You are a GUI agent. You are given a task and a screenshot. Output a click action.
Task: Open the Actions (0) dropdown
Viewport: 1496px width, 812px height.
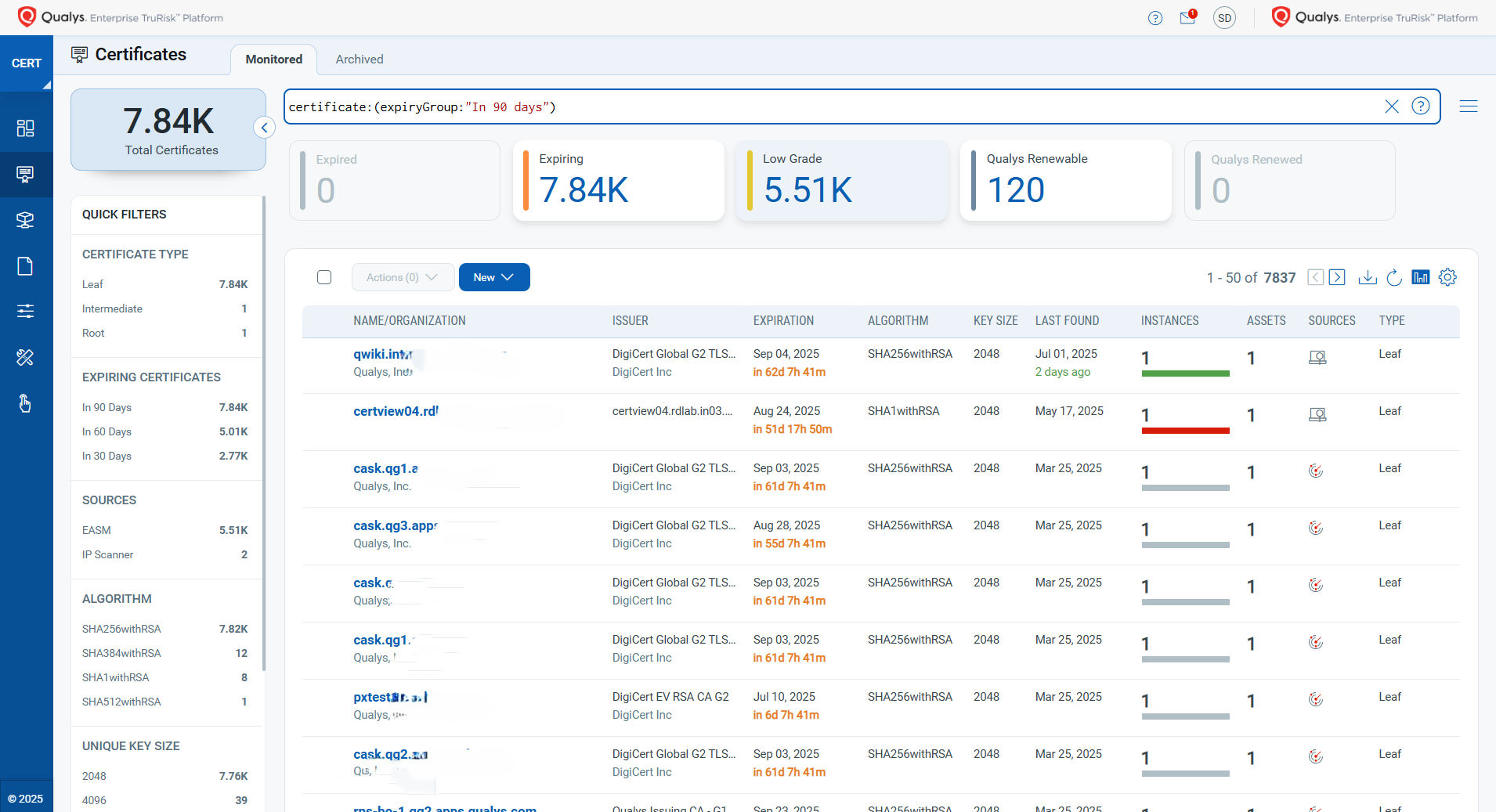[403, 277]
